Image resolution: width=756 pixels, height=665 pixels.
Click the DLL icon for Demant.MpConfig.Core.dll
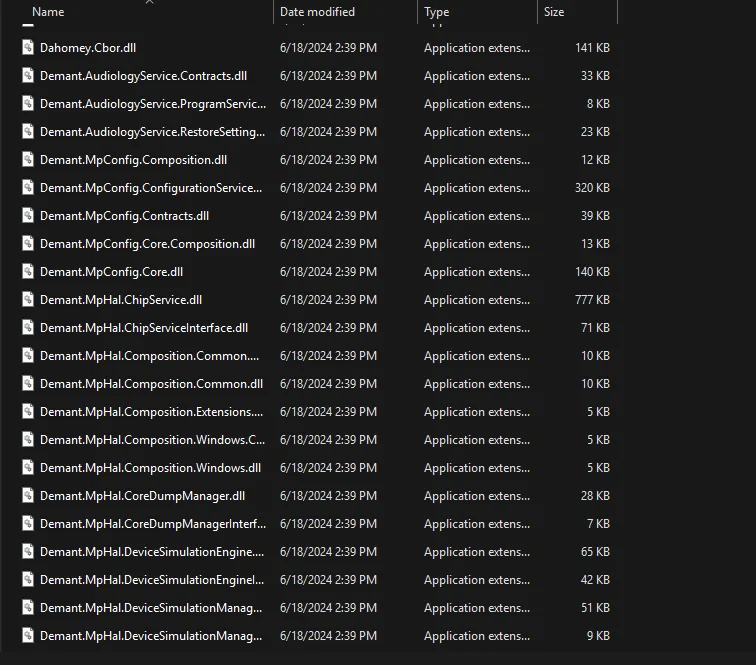[x=28, y=271]
